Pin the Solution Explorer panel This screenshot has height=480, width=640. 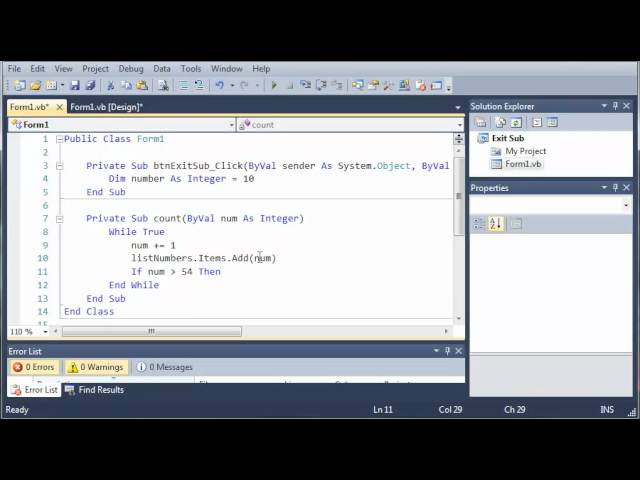[616, 106]
